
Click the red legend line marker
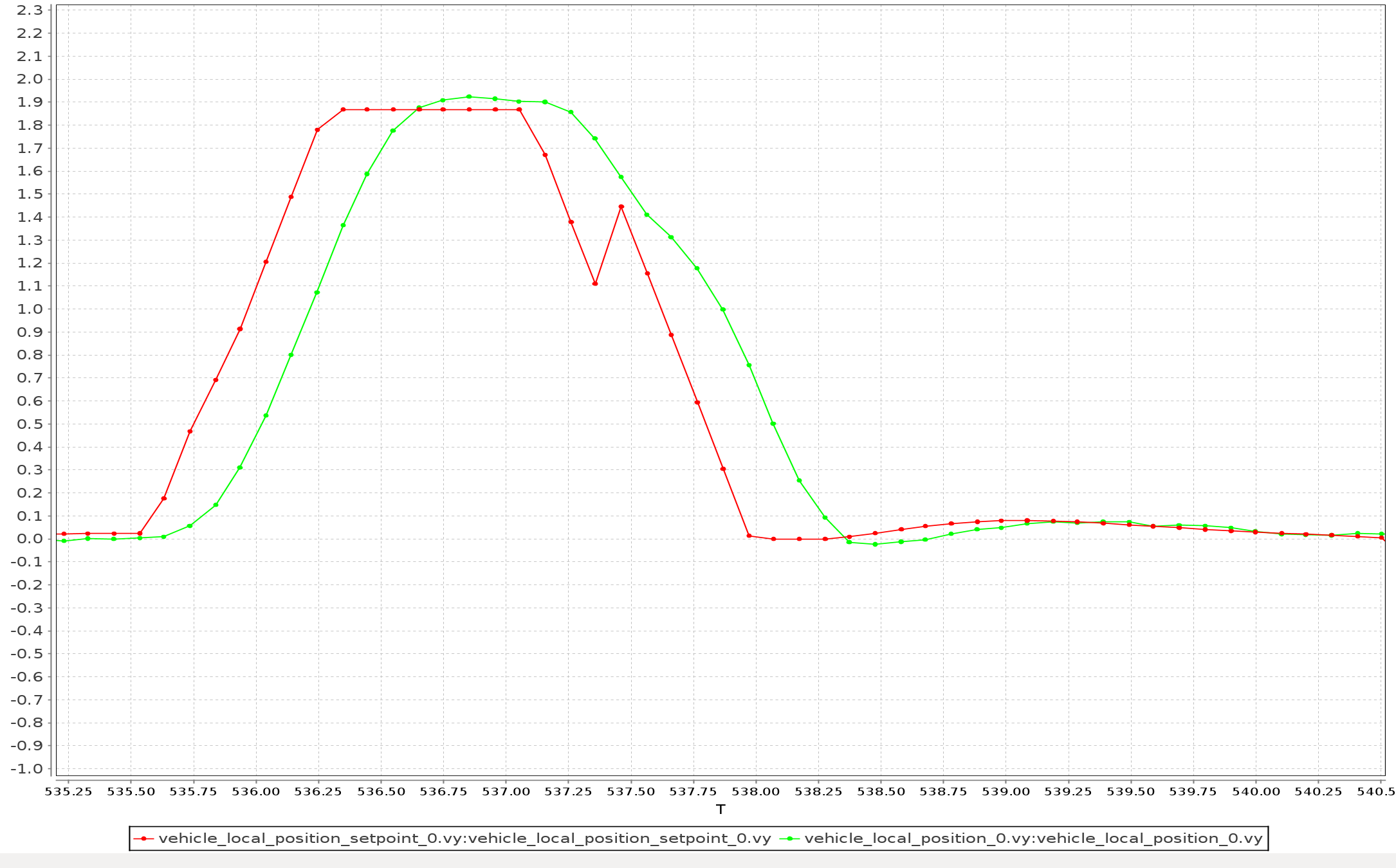[144, 839]
